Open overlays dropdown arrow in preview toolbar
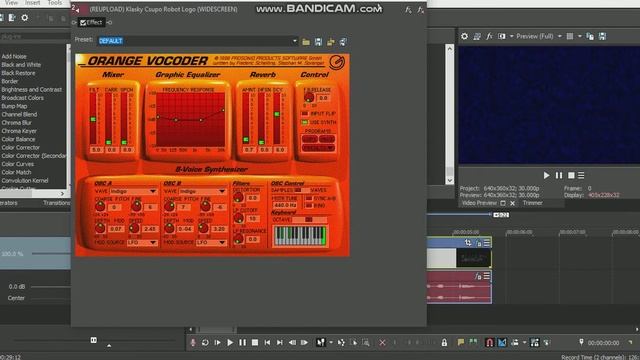640x360 pixels. point(579,36)
